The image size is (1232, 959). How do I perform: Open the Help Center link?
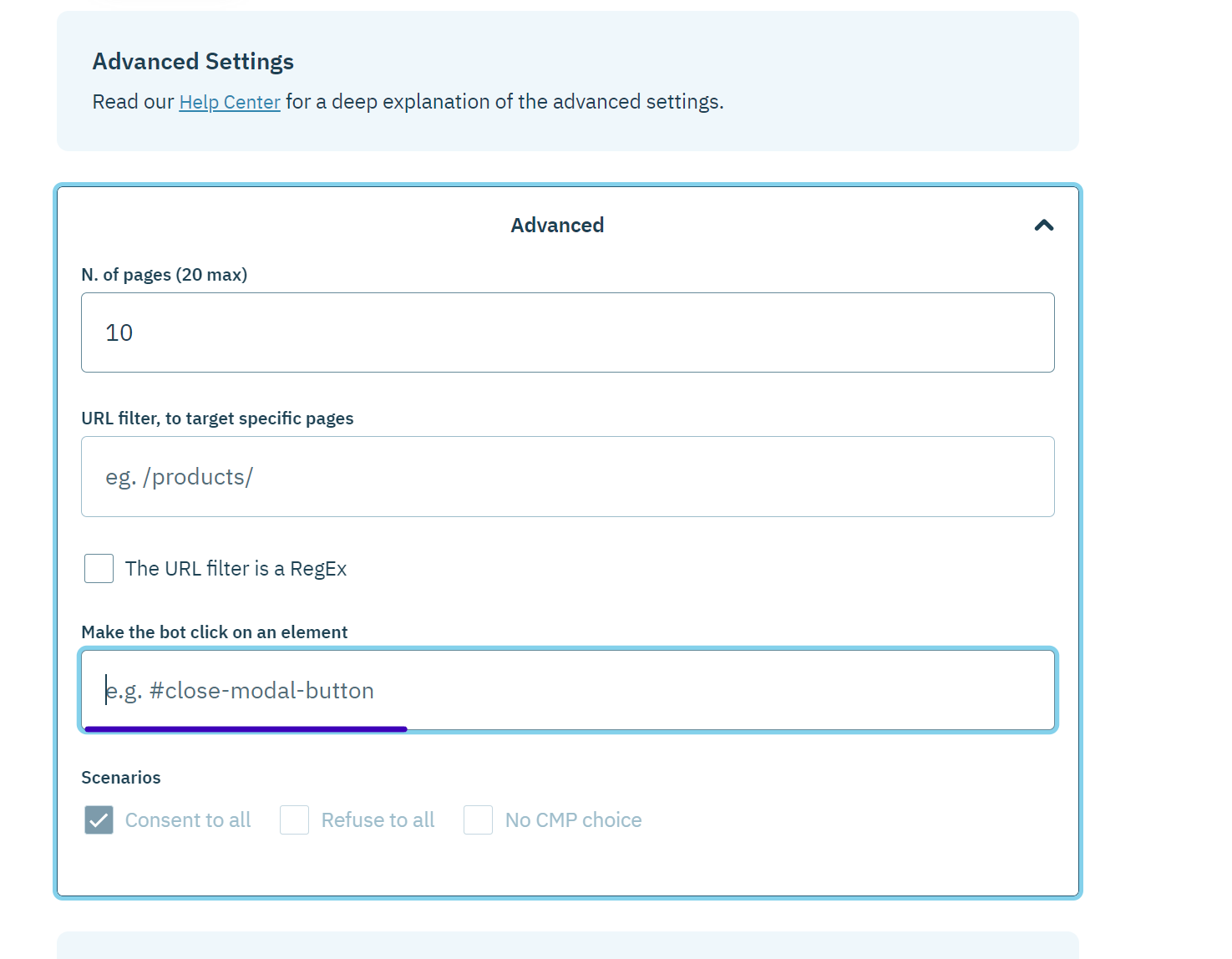(229, 101)
